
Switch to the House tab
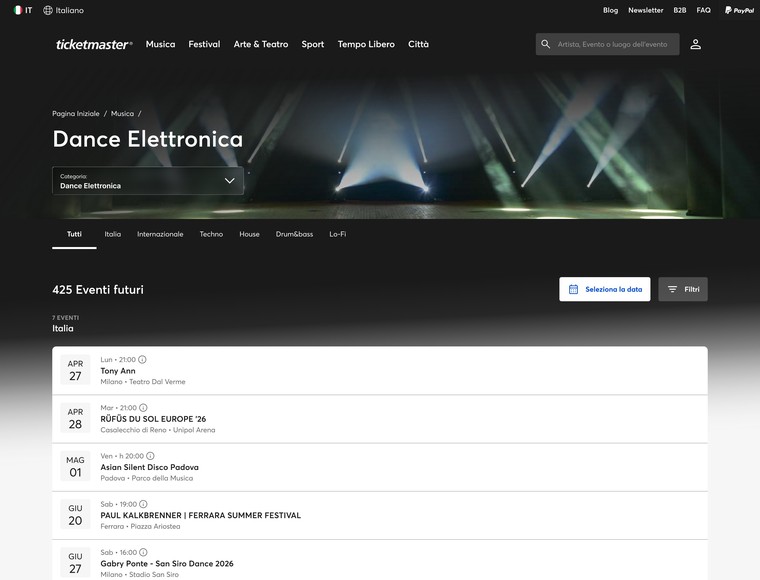[249, 234]
